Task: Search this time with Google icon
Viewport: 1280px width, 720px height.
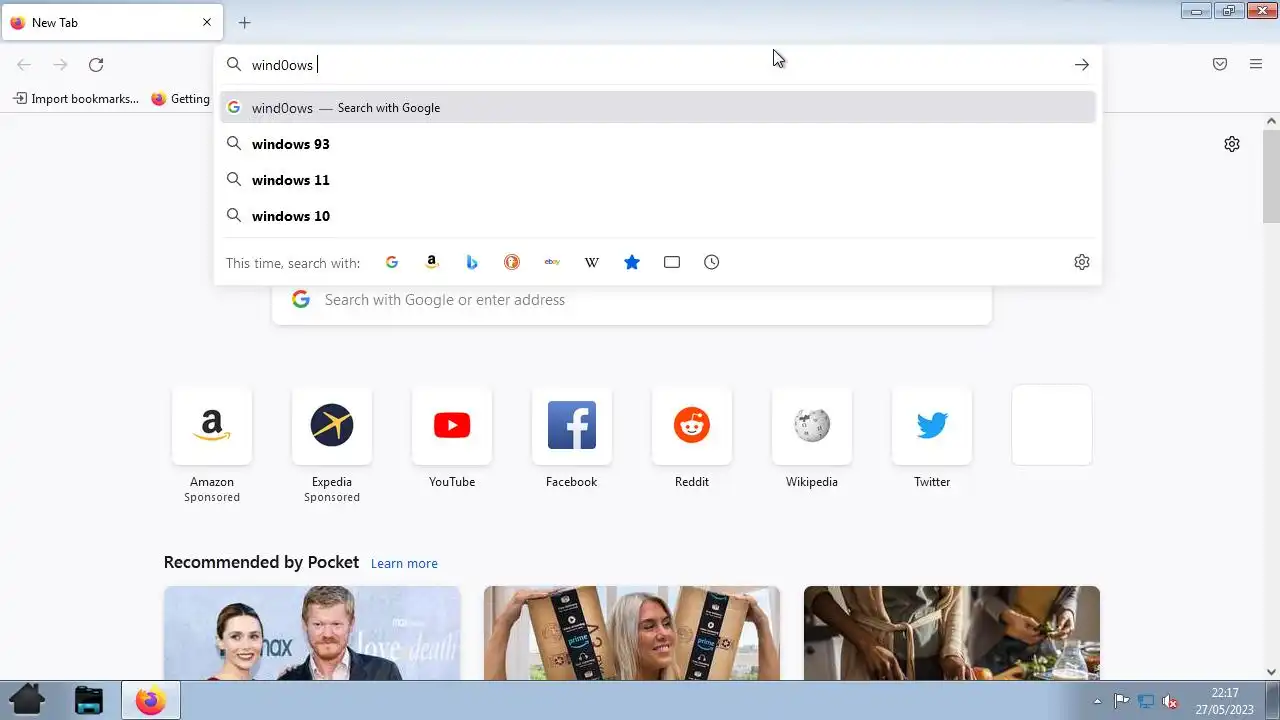Action: pyautogui.click(x=392, y=262)
